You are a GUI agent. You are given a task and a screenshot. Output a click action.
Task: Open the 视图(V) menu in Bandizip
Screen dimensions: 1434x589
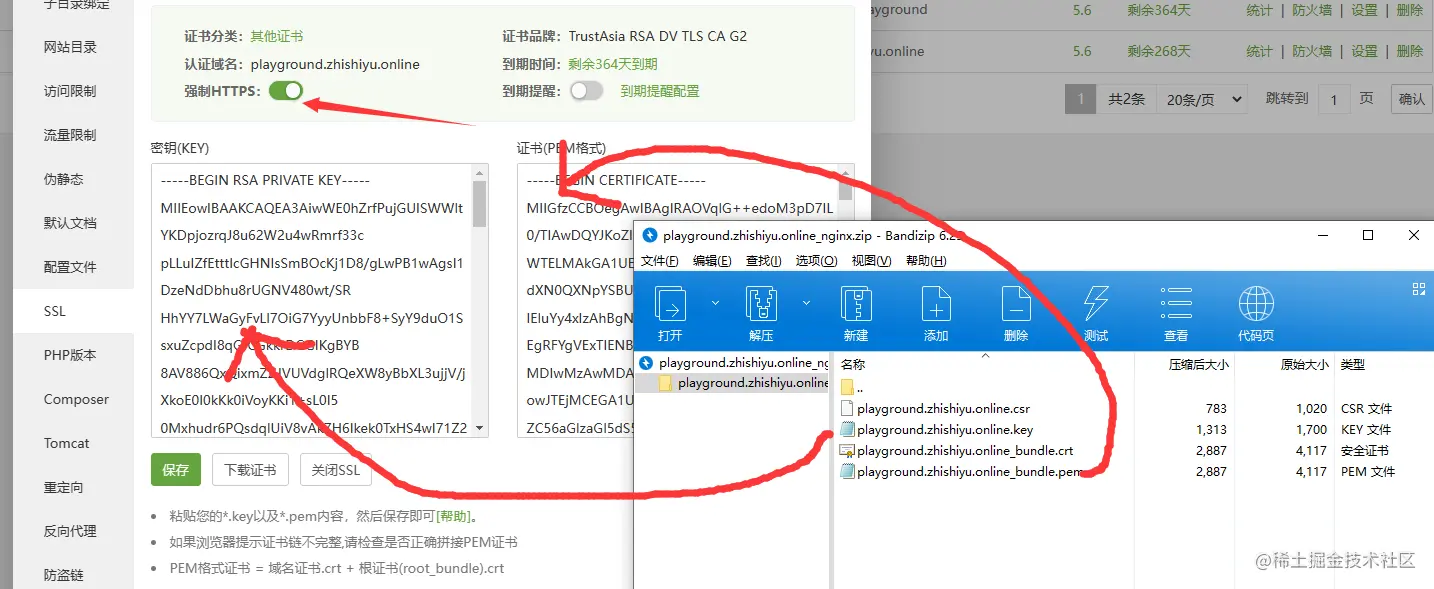[871, 261]
